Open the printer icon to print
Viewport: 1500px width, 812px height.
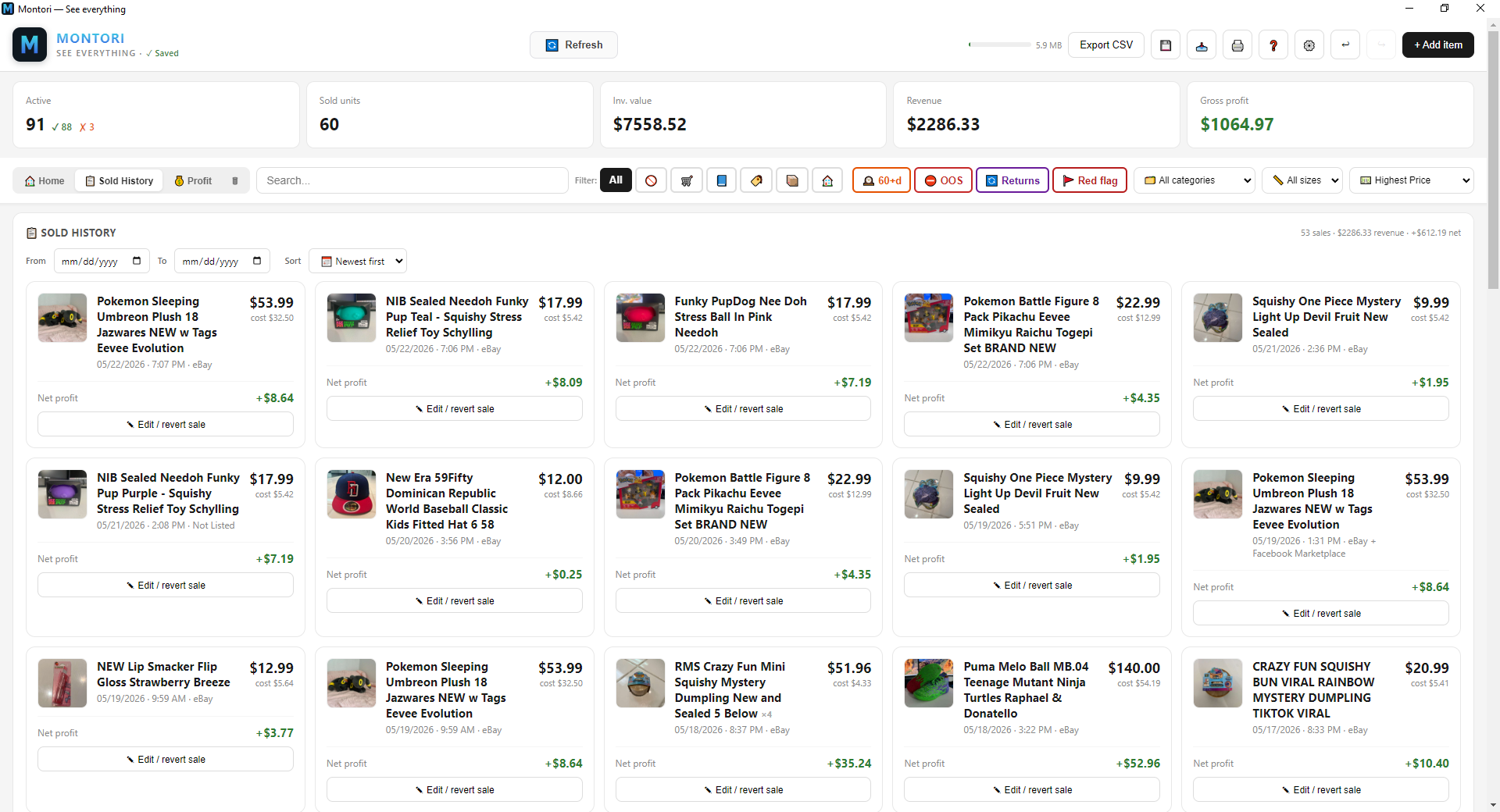point(1237,45)
